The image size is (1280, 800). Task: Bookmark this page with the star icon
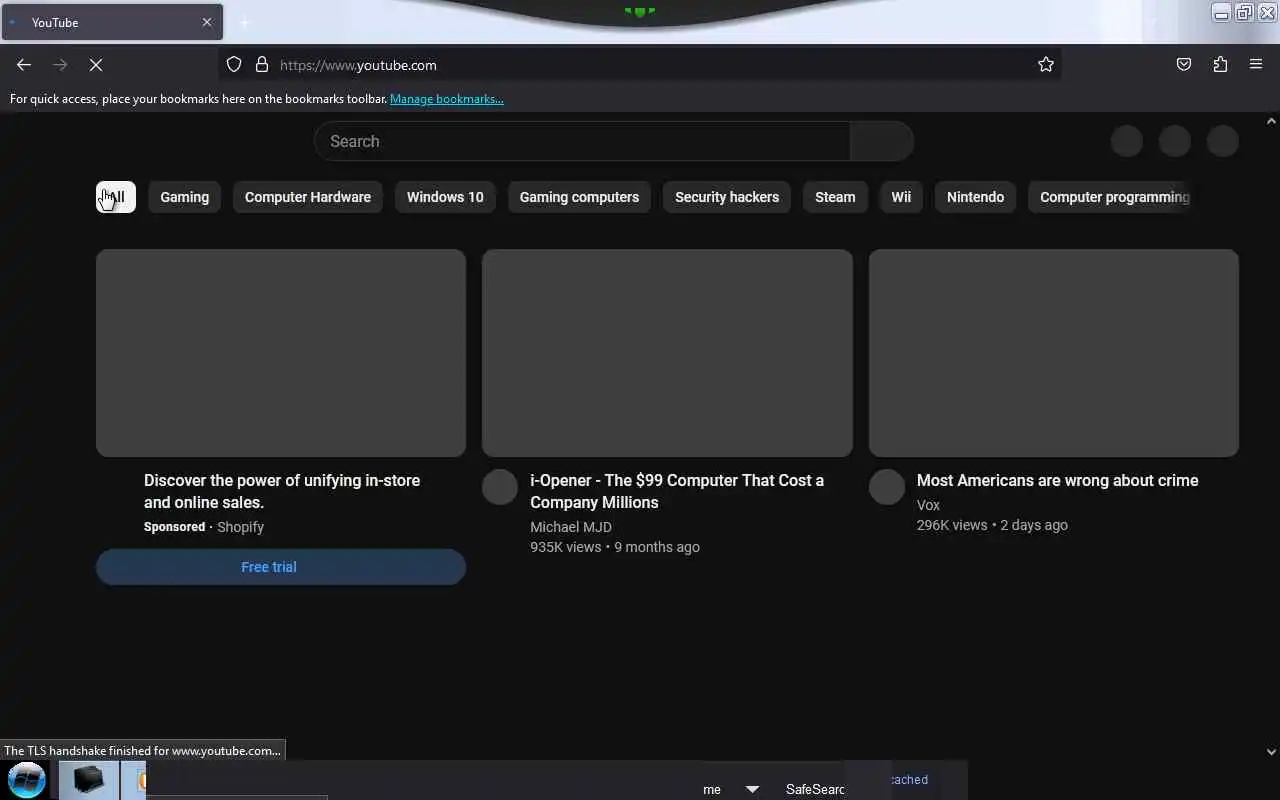click(x=1046, y=65)
